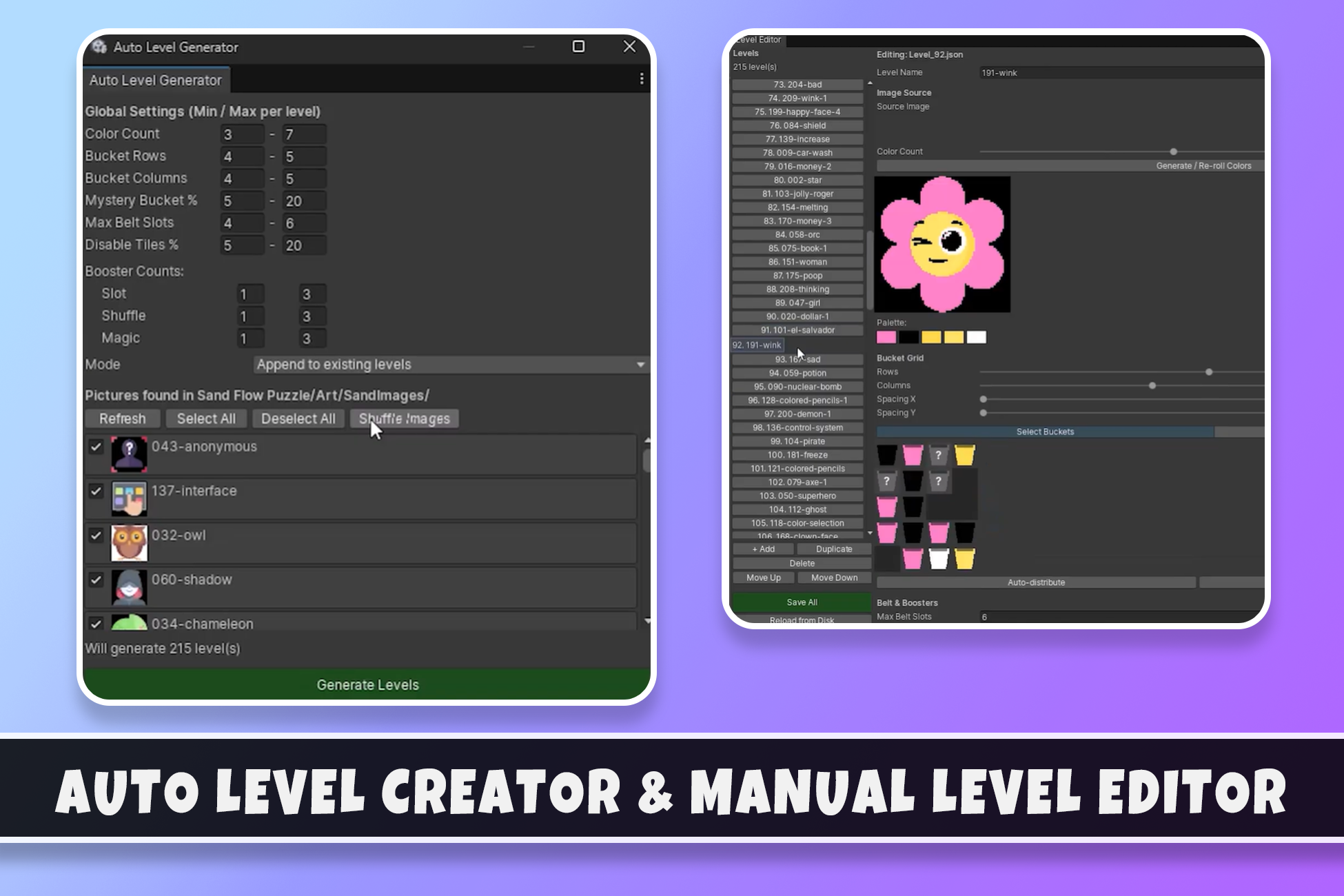Image resolution: width=1344 pixels, height=896 pixels.
Task: Click the 137-interface image icon
Action: [129, 499]
